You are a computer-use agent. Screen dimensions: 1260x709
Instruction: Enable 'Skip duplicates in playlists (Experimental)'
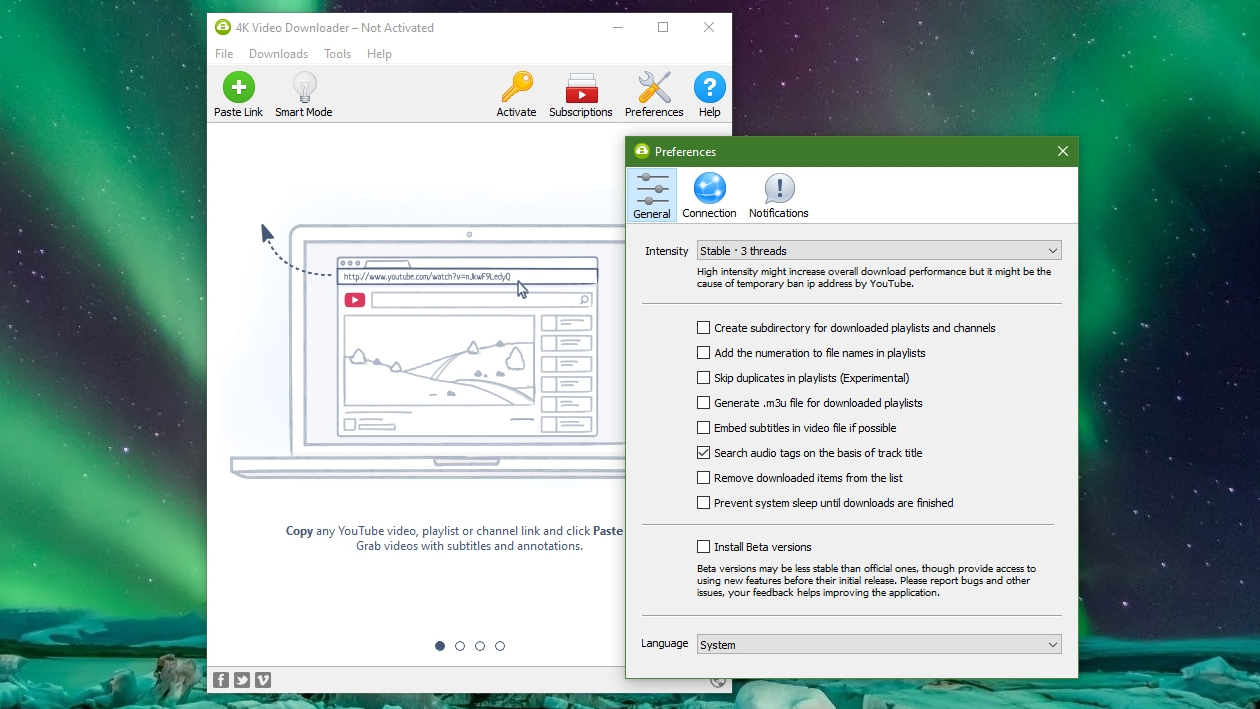(703, 378)
